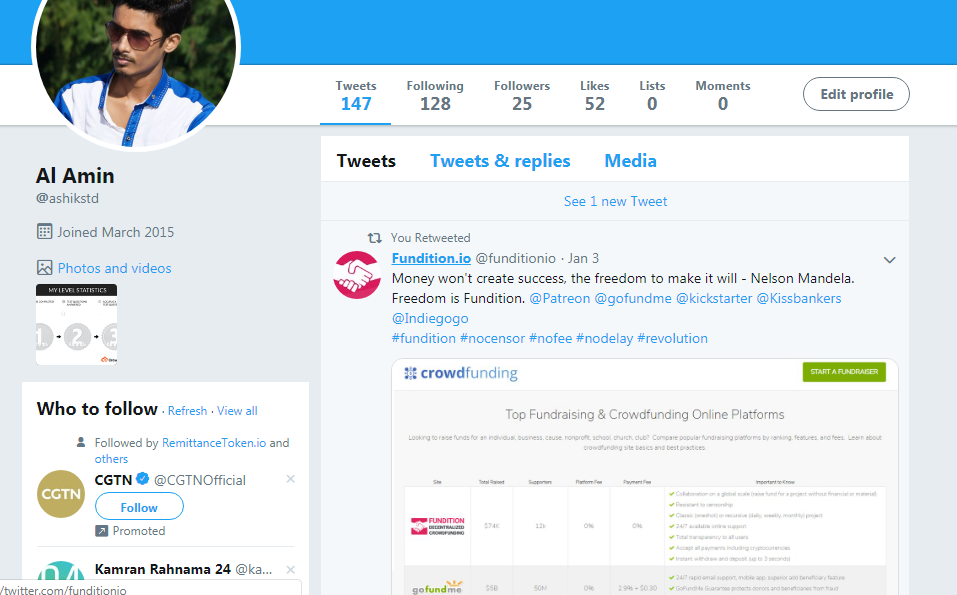Open the @Kissbankers mention

799,298
